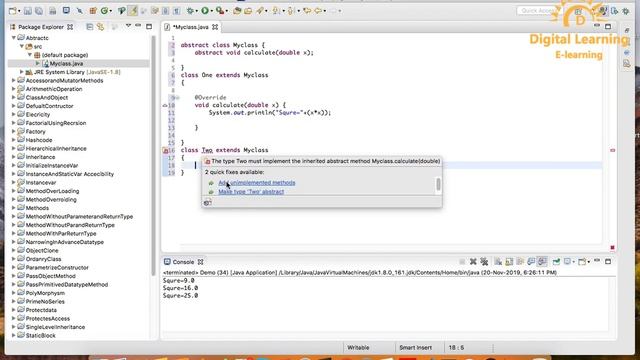
Task: Click the error marker on line 16
Action: [x=165, y=150]
